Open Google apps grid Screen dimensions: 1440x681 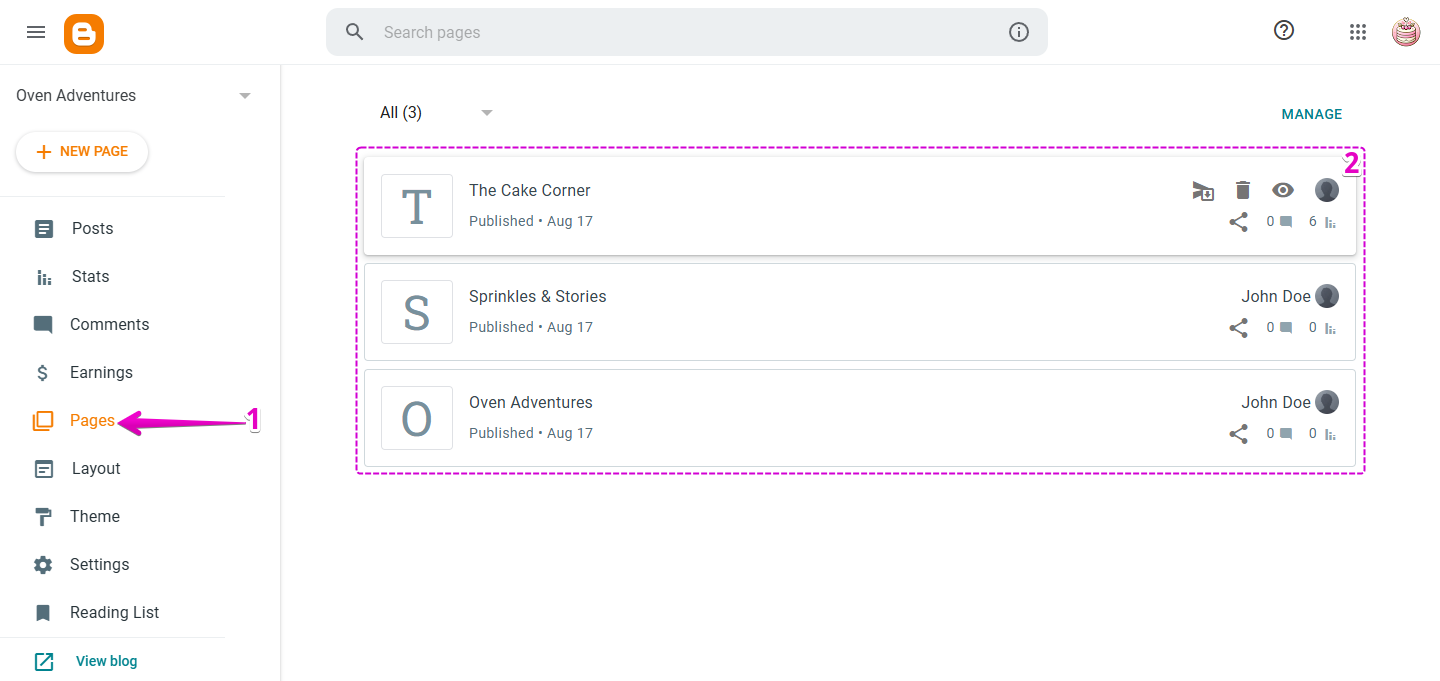click(1357, 31)
